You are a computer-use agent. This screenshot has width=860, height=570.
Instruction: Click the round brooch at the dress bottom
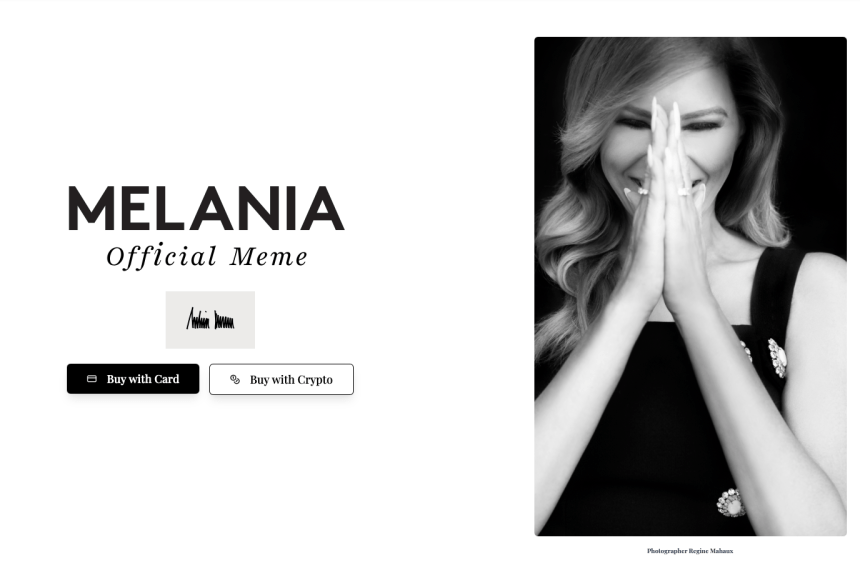tap(731, 503)
